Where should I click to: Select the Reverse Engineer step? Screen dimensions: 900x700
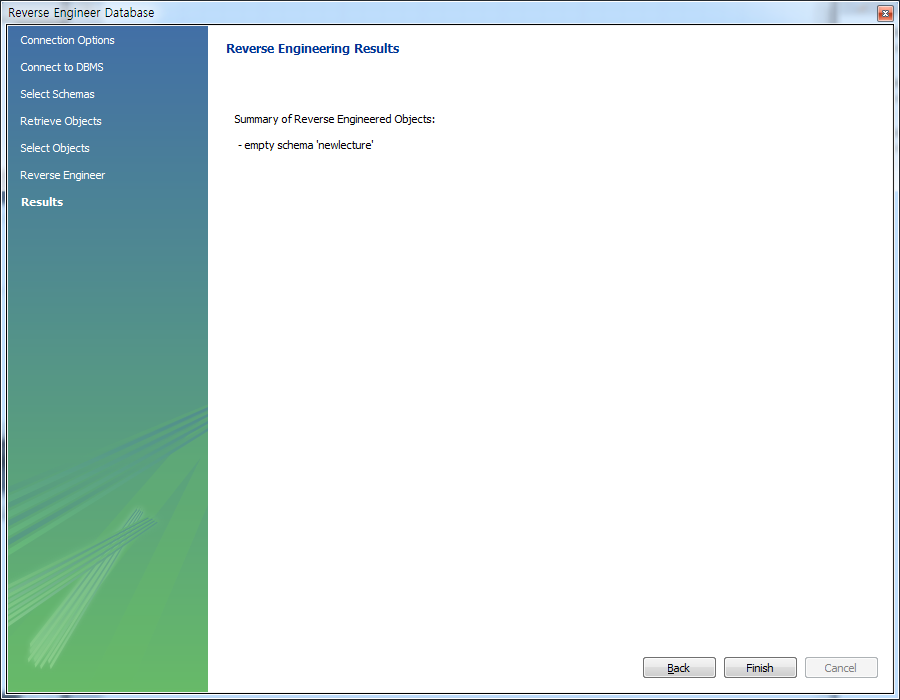pos(63,175)
